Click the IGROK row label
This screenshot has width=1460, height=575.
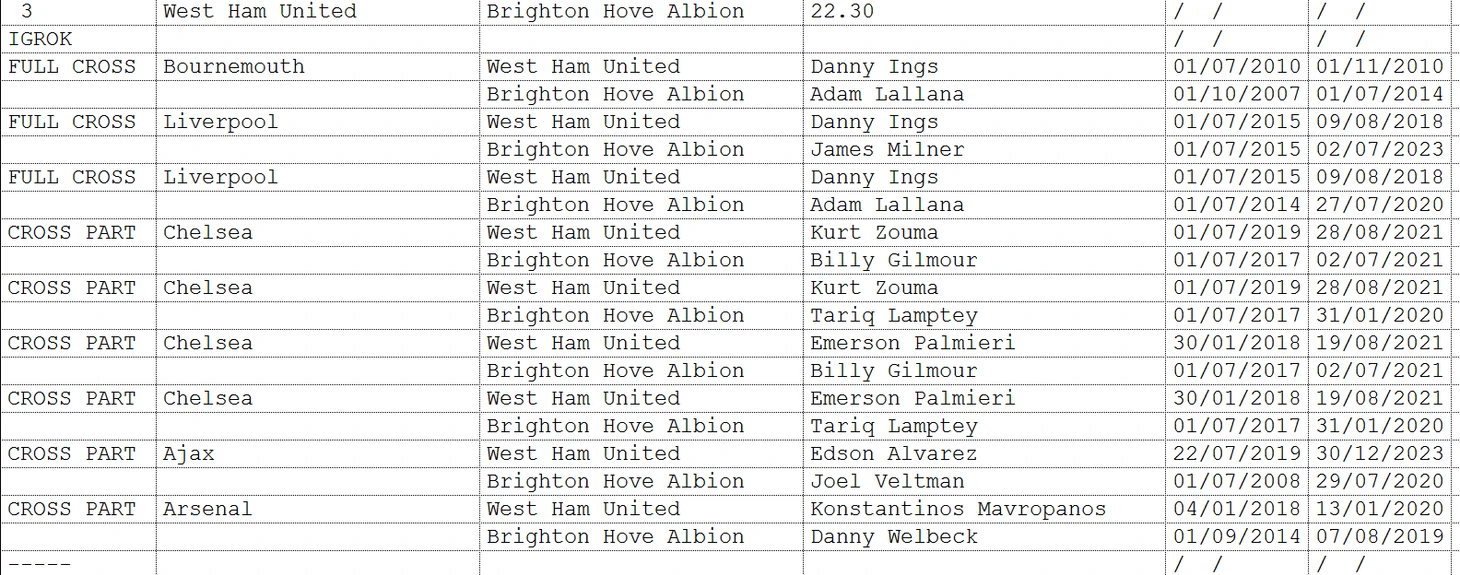tap(78, 39)
